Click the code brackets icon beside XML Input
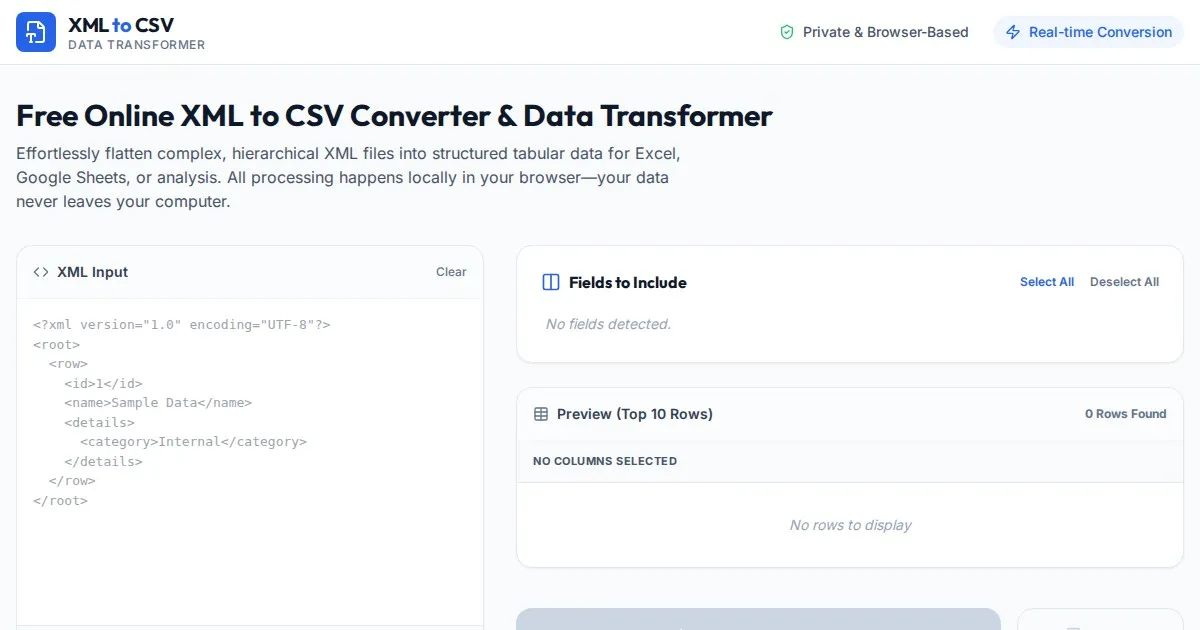Screen dimensions: 1200x630 tap(41, 272)
